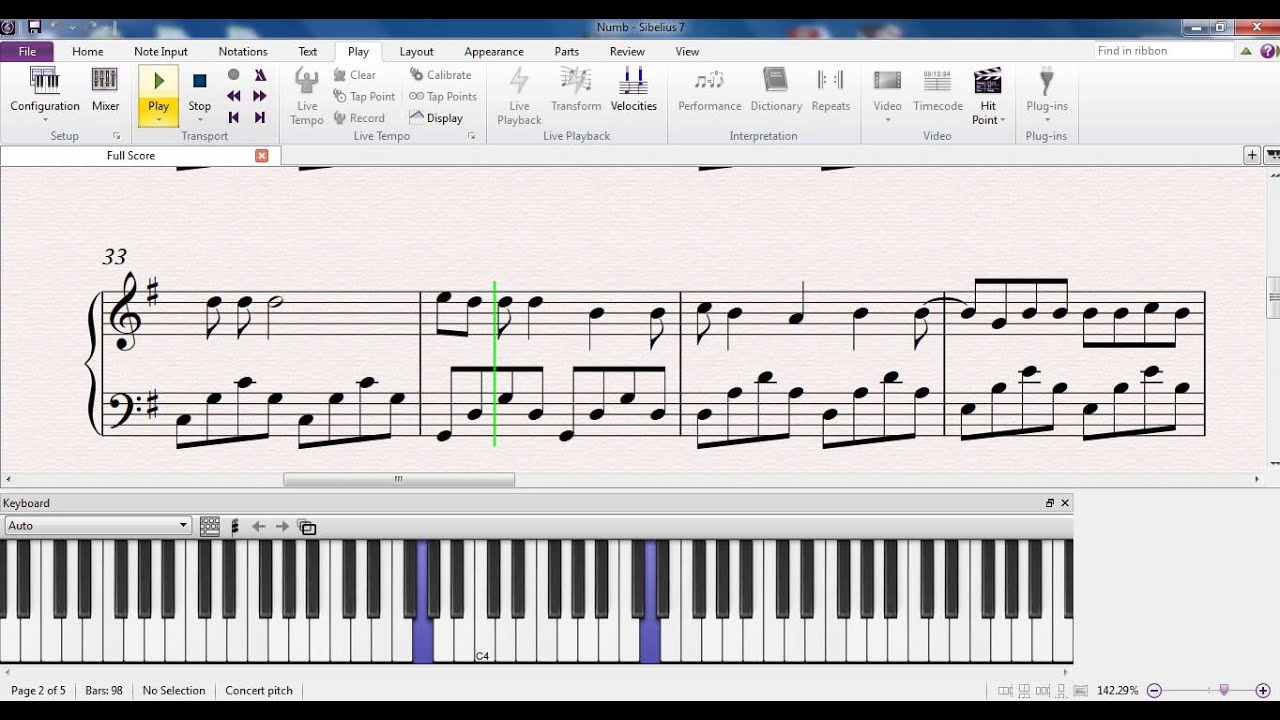Click the round Record transport button
1280x720 pixels.
[x=234, y=75]
